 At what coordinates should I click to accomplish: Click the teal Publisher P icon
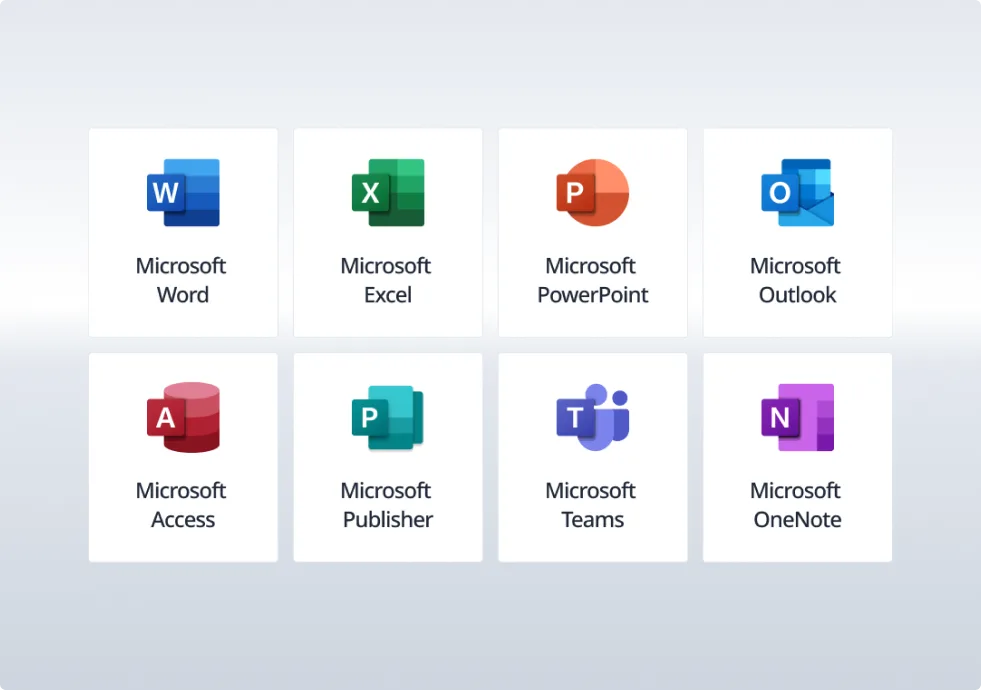[x=388, y=417]
